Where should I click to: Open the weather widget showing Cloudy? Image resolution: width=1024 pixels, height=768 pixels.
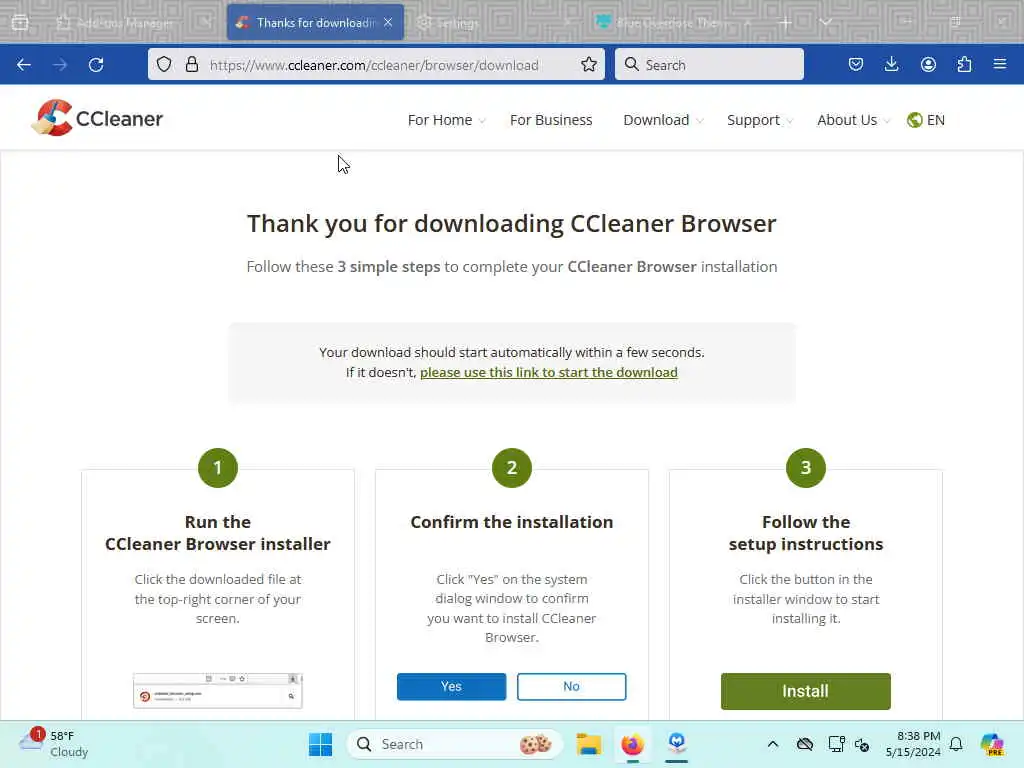click(x=54, y=744)
